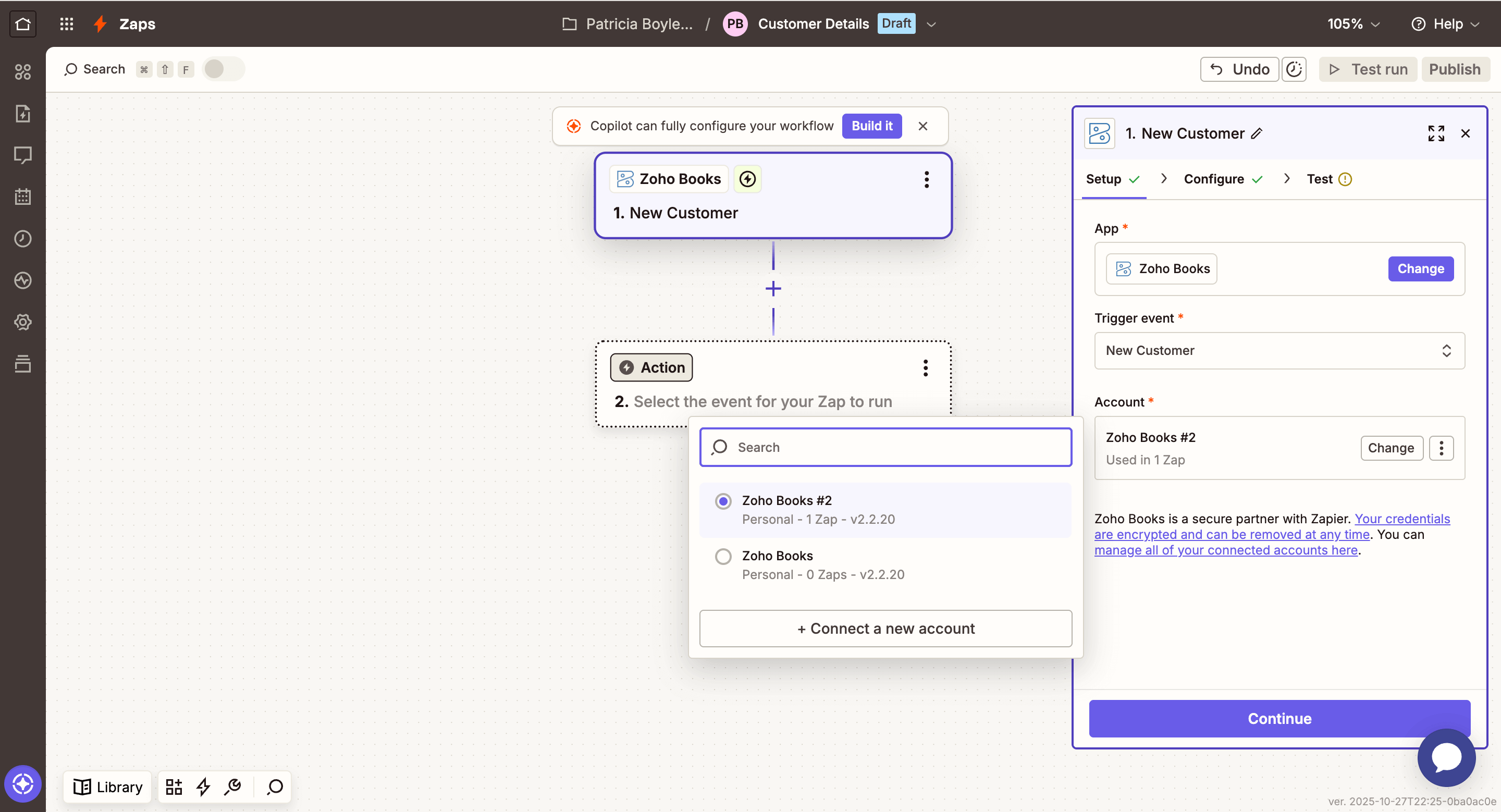Switch to the Configure tab

tap(1214, 179)
